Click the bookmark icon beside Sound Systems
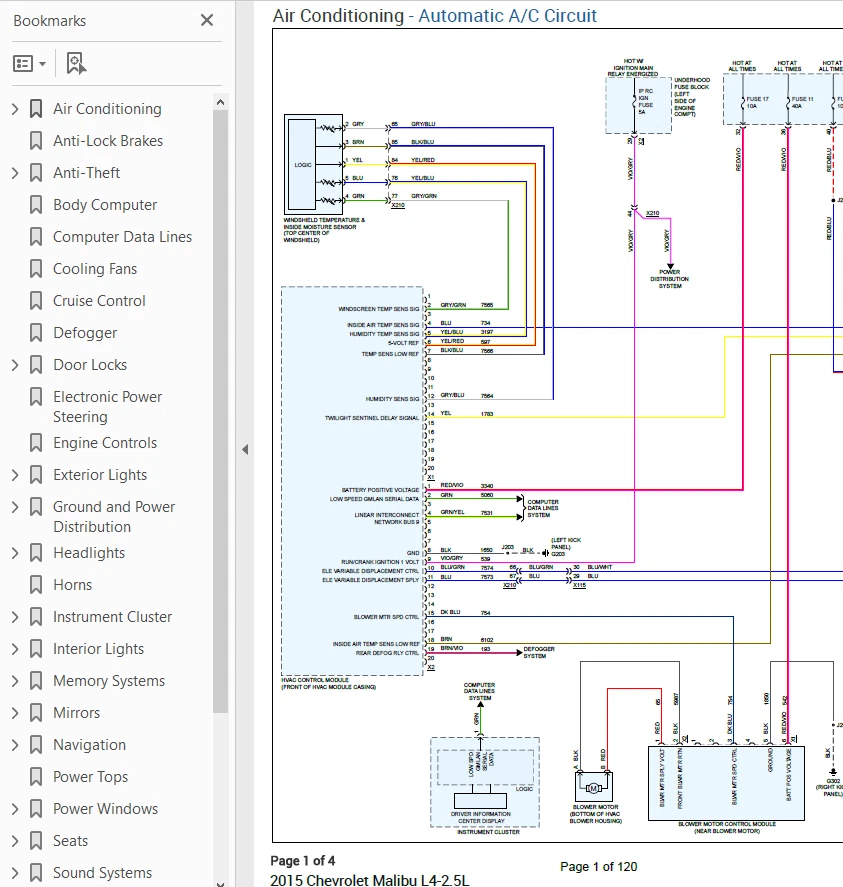This screenshot has width=843, height=887. pos(34,872)
